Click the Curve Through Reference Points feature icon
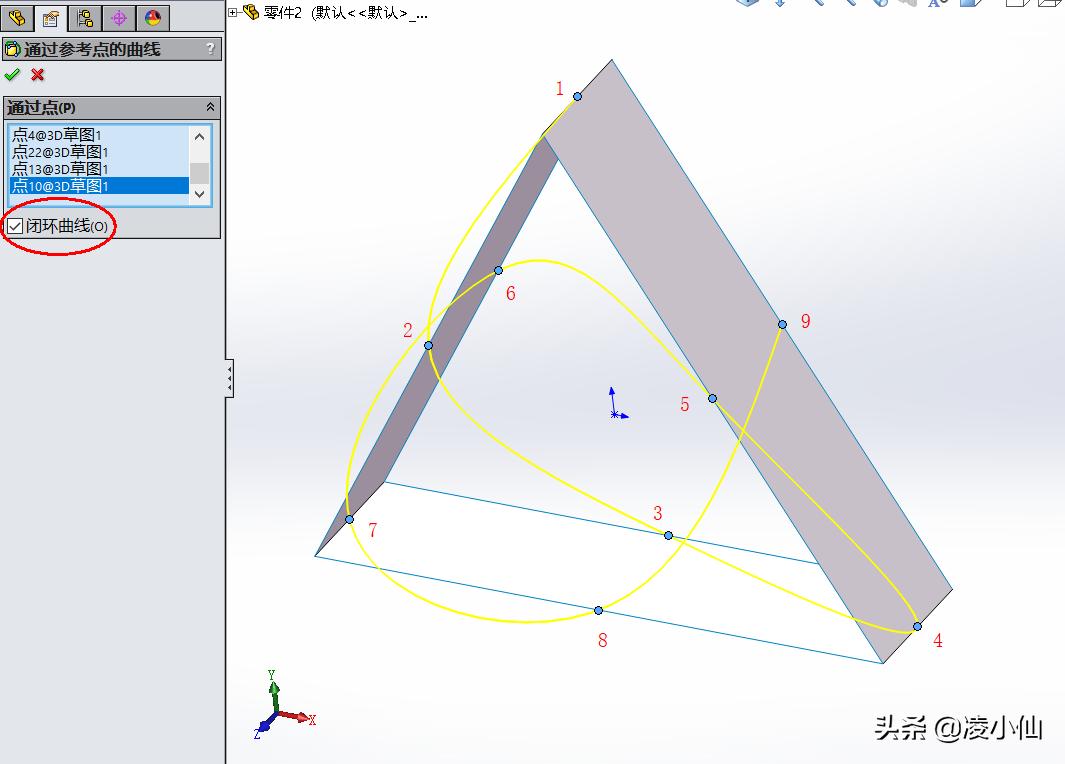Screen dimensions: 1065x764 coord(13,48)
